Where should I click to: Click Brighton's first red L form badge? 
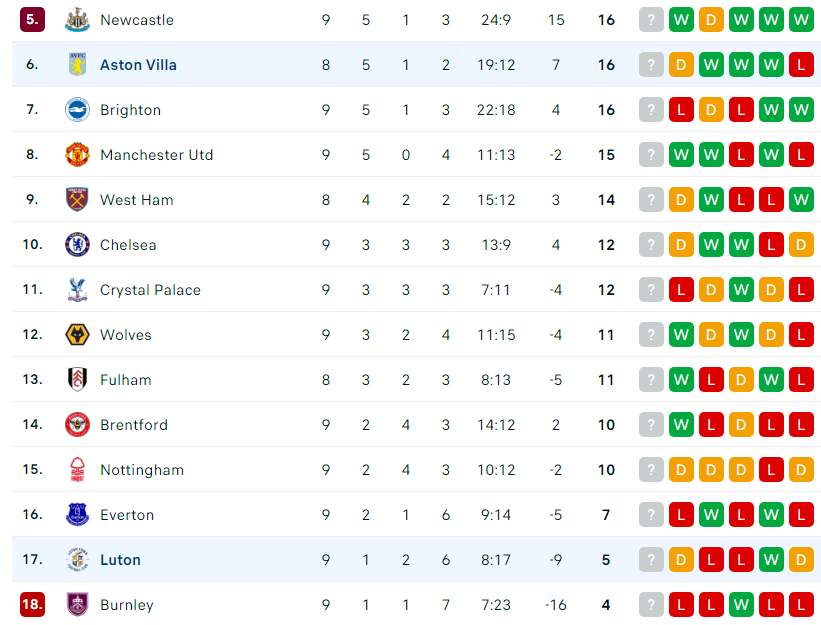pyautogui.click(x=681, y=110)
